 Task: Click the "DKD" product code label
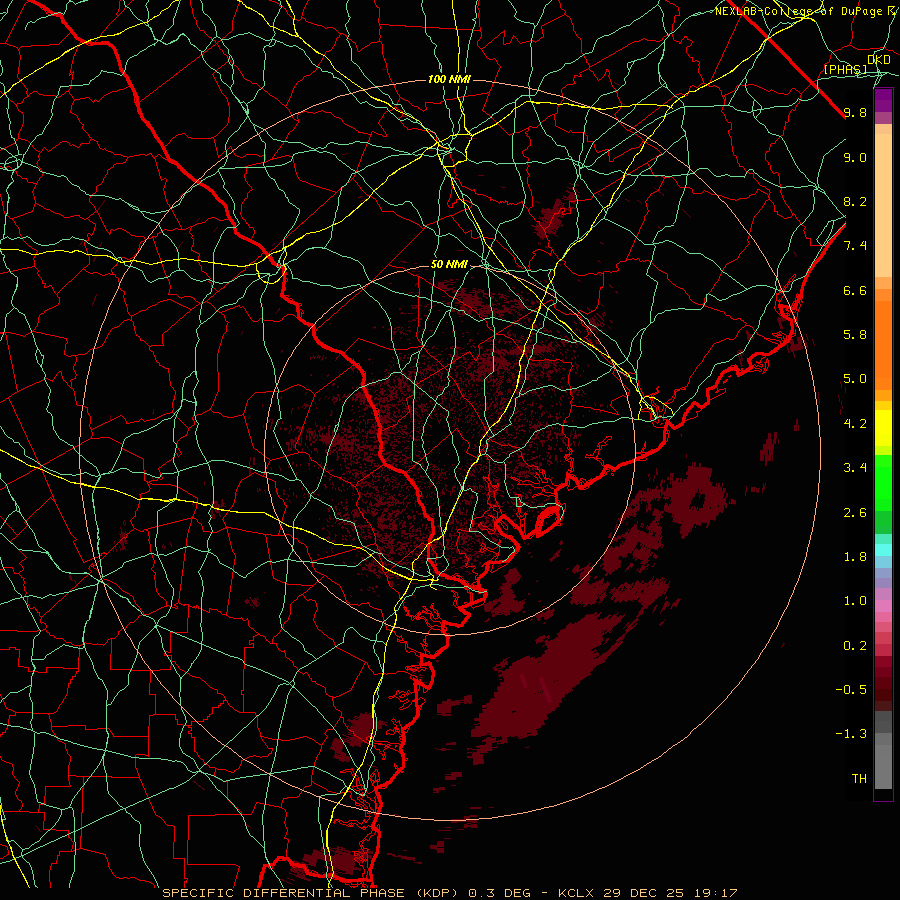pos(878,59)
